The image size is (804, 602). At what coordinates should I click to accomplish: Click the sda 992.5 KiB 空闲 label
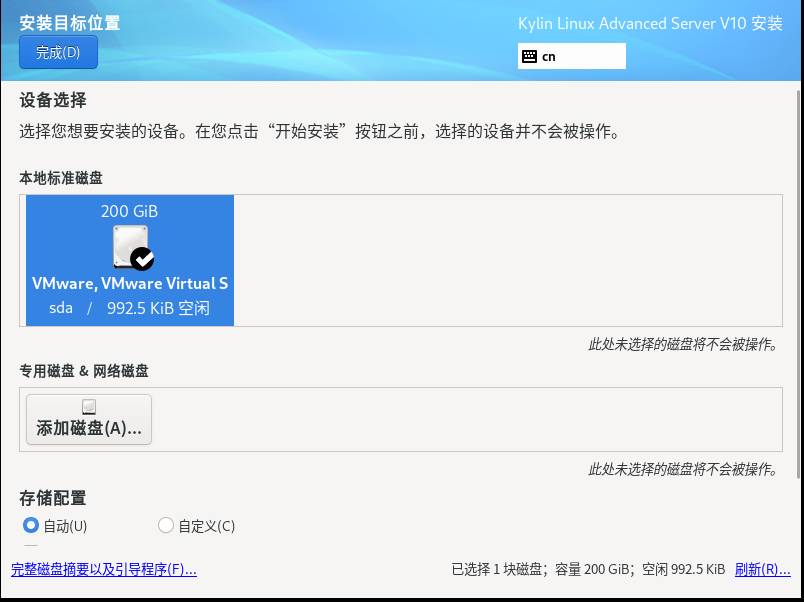[130, 308]
